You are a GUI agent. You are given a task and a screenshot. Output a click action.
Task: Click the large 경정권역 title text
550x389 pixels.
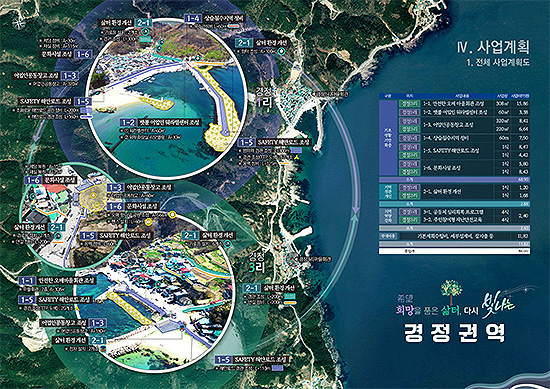(x=455, y=333)
